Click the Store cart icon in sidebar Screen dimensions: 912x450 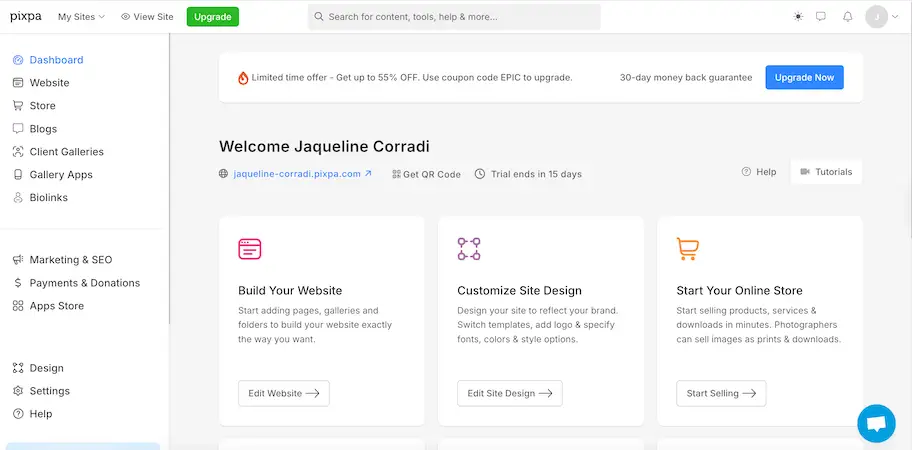coord(18,106)
